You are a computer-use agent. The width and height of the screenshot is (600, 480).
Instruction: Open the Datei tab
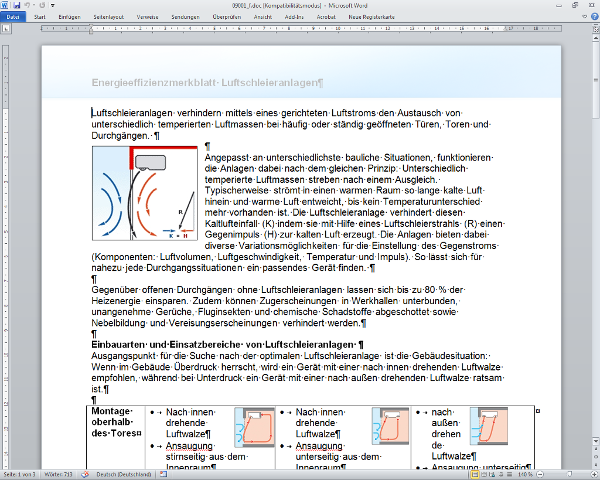[x=13, y=18]
